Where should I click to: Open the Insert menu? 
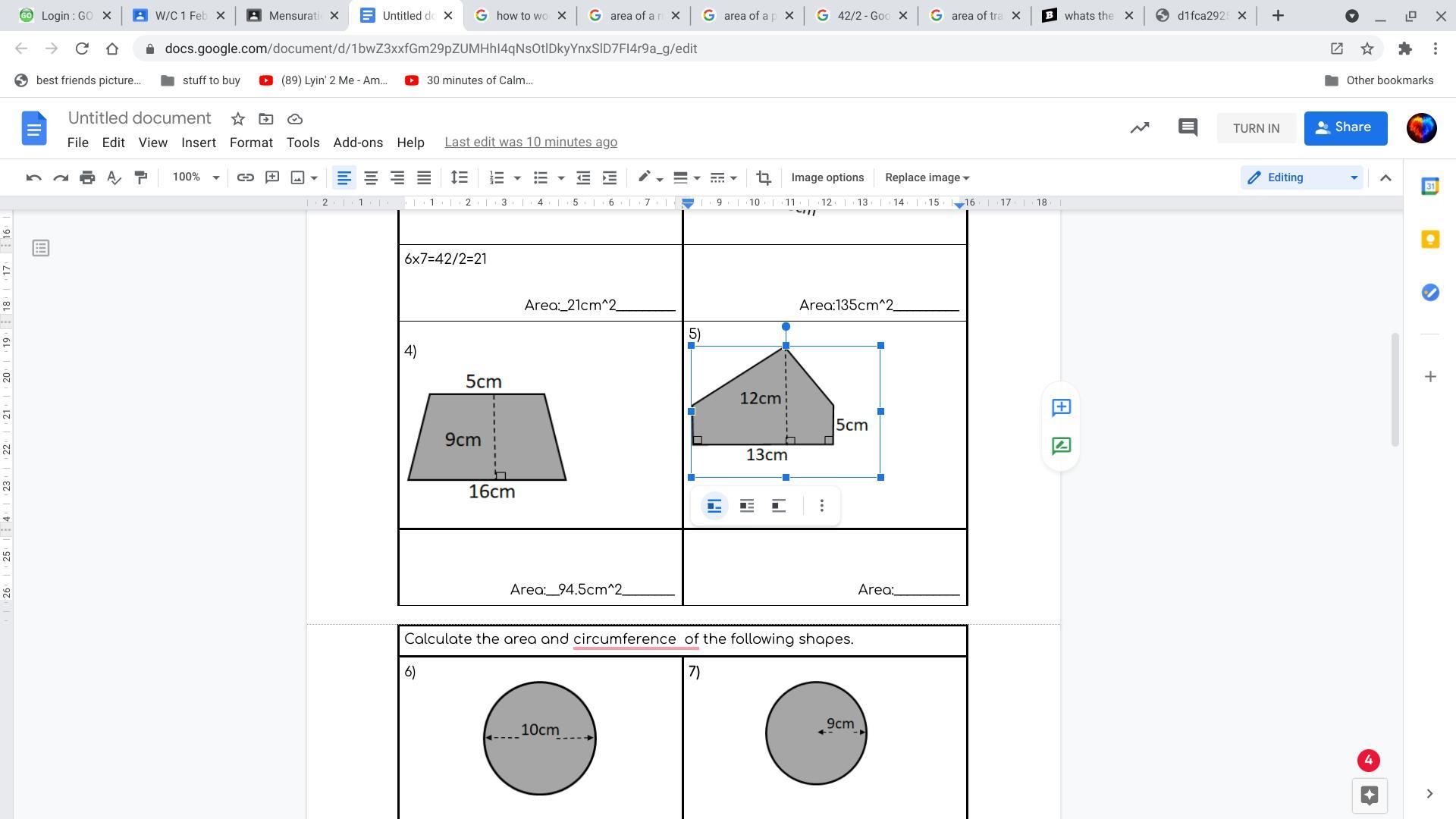[x=198, y=143]
